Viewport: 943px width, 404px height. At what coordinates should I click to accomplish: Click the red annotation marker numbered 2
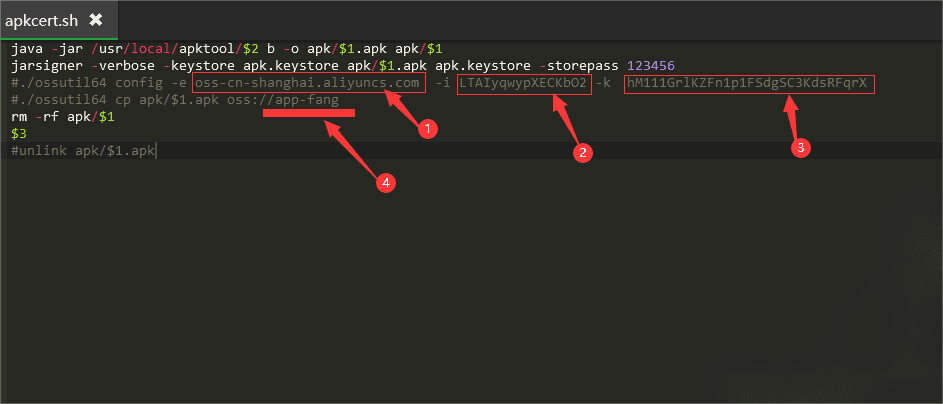click(x=582, y=152)
